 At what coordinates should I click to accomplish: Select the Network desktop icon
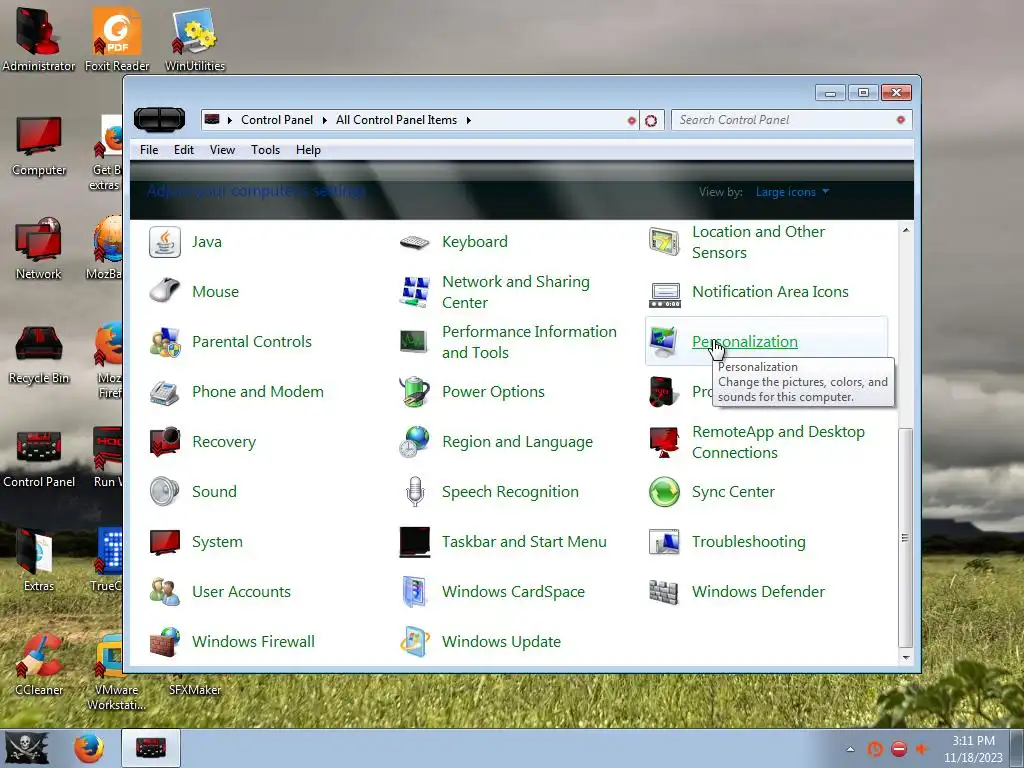39,249
